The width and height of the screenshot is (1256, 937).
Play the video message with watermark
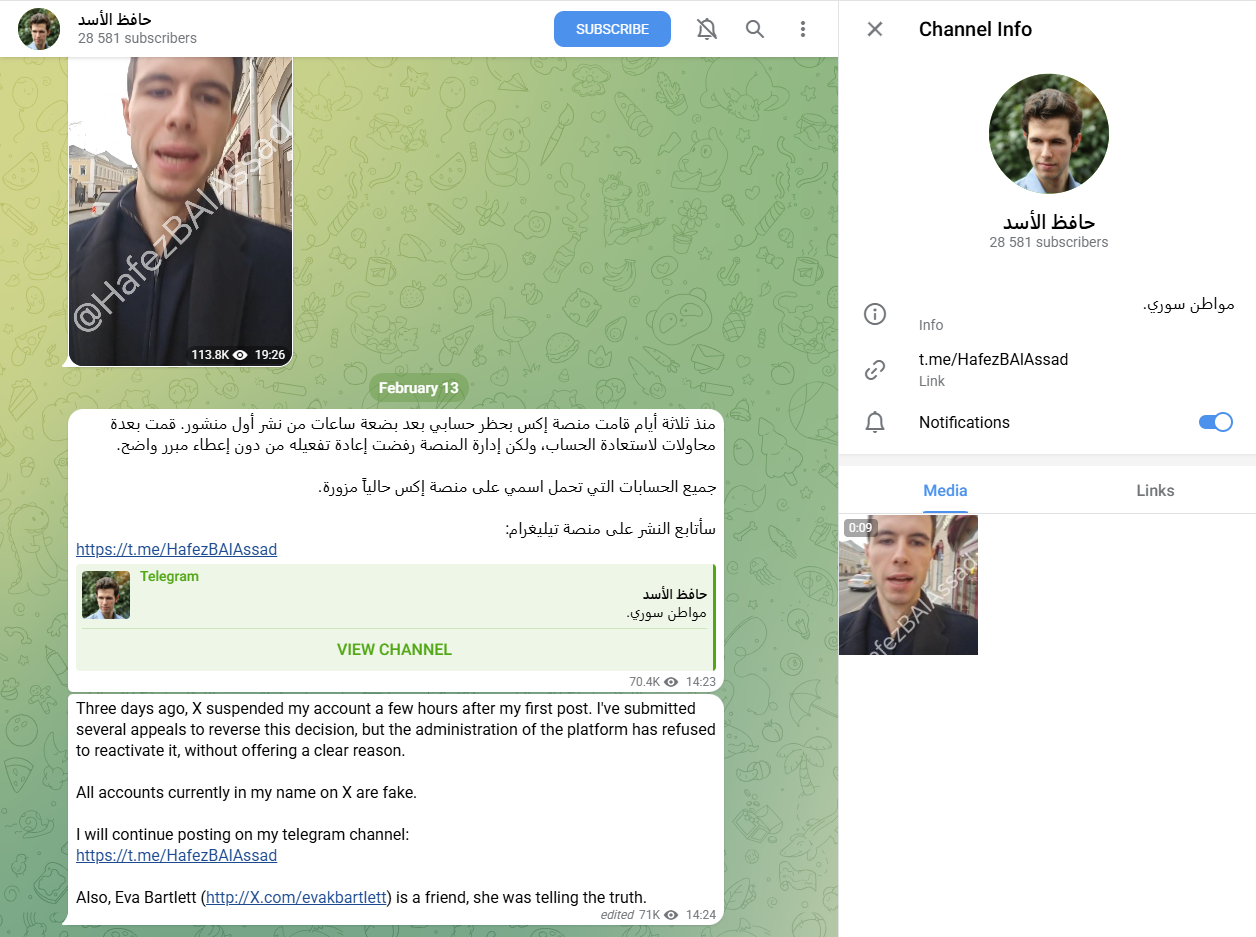pyautogui.click(x=181, y=210)
